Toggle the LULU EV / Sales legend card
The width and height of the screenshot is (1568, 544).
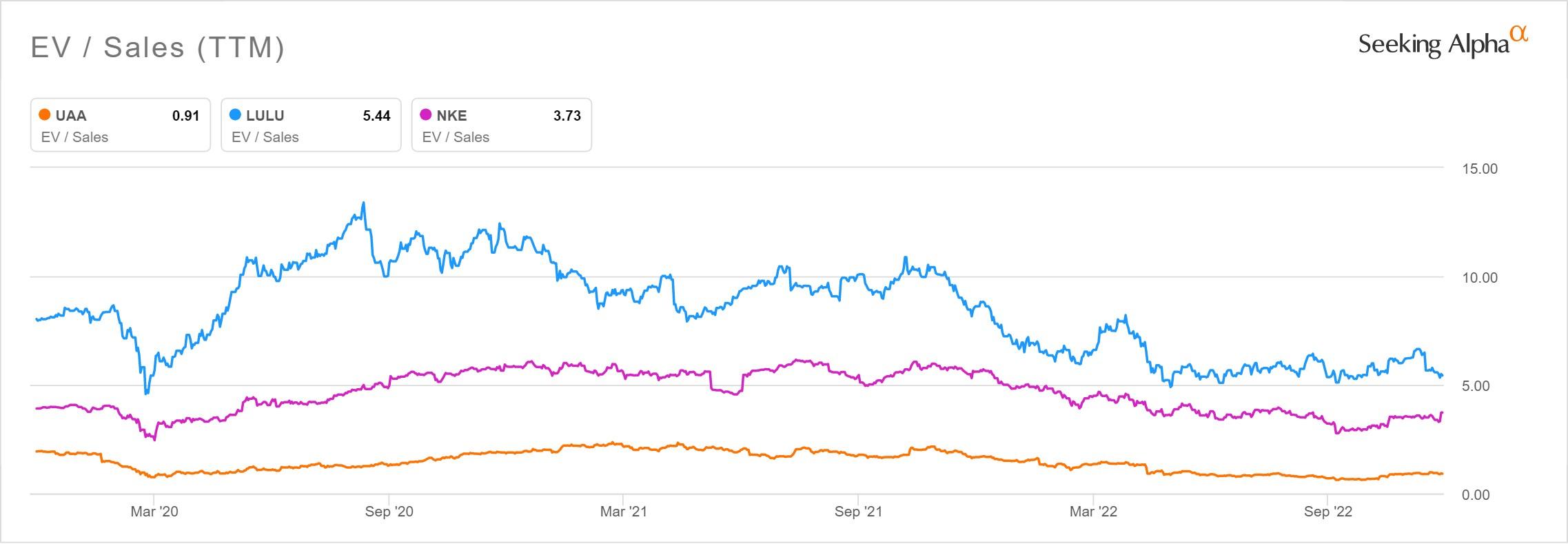(311, 125)
